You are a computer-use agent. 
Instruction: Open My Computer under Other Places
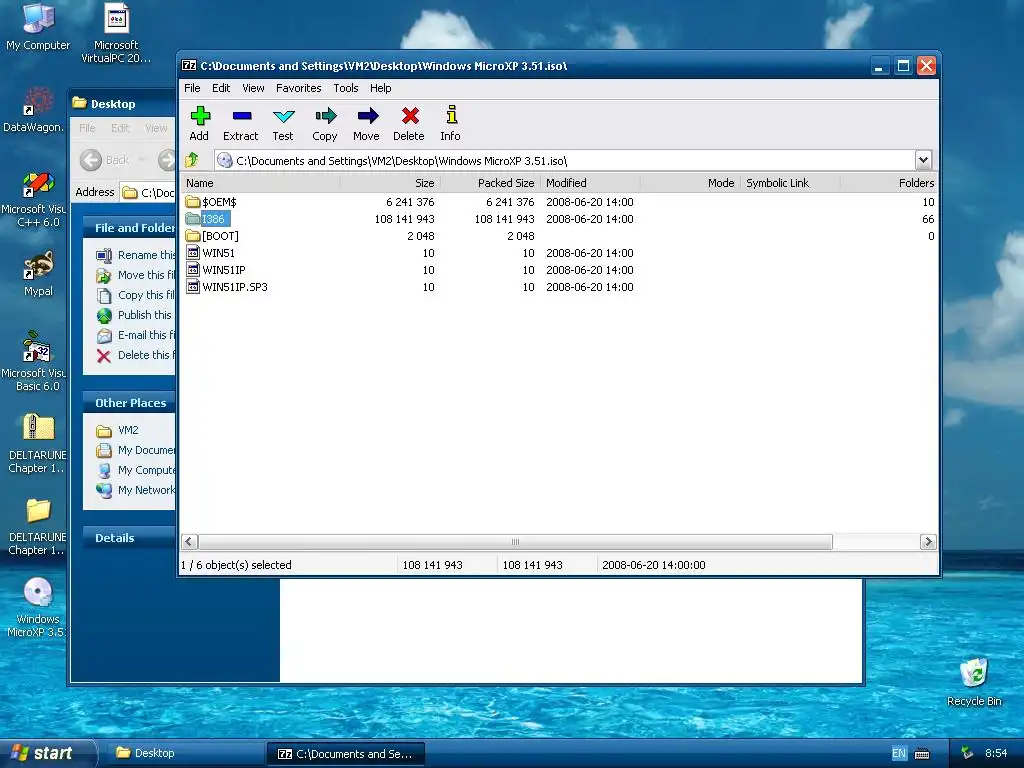(x=136, y=470)
